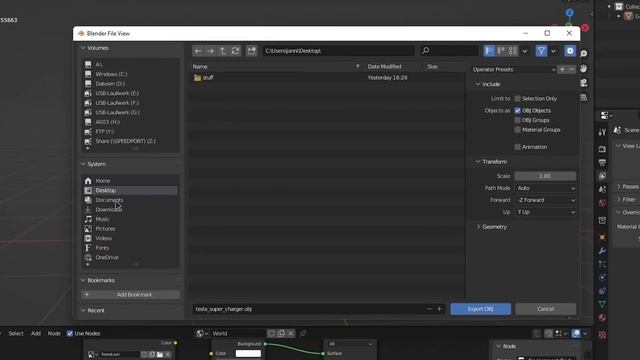Click the Export OBJ button
640x360 pixels.
(x=480, y=309)
